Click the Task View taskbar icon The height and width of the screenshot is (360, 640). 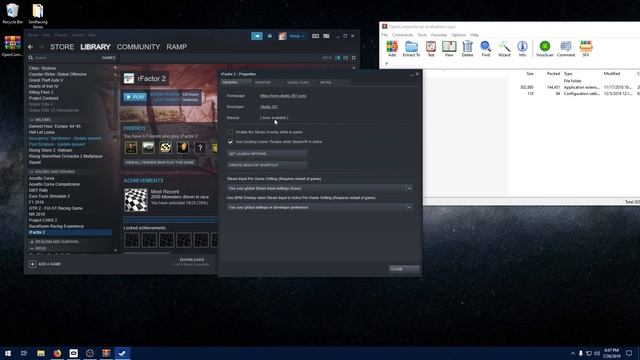coord(24,353)
